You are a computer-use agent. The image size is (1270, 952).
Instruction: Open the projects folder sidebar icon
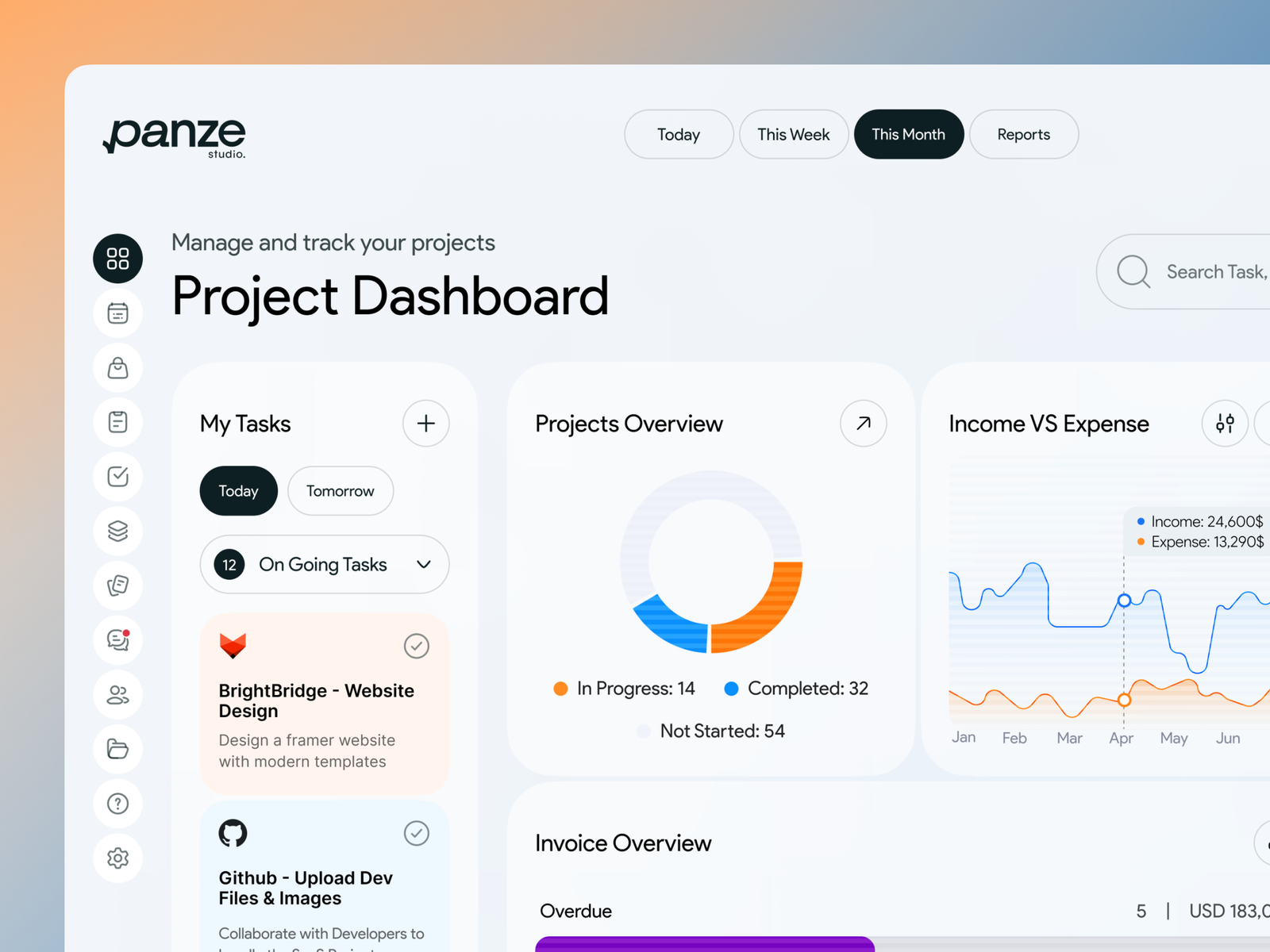point(117,750)
